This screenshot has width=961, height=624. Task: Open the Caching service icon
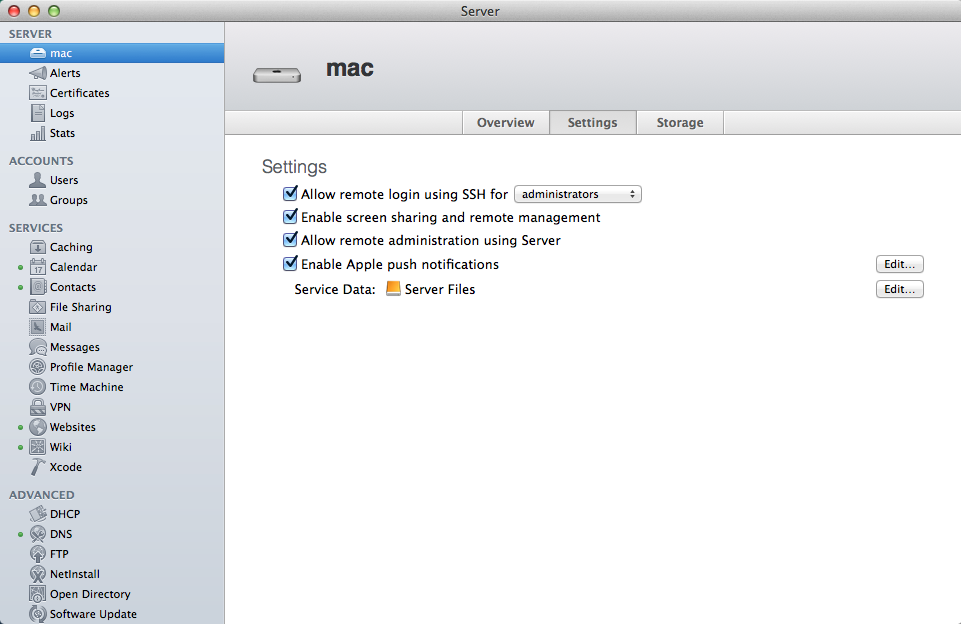pos(38,247)
